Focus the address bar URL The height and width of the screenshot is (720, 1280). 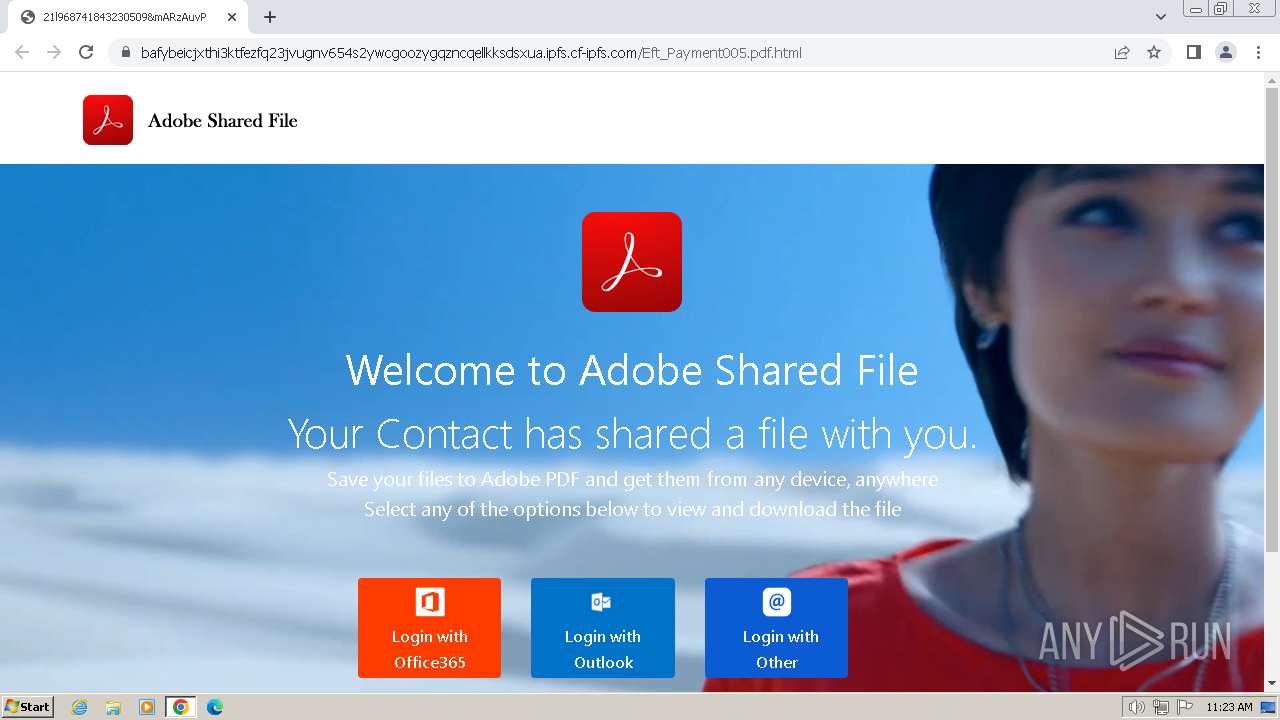pos(471,53)
